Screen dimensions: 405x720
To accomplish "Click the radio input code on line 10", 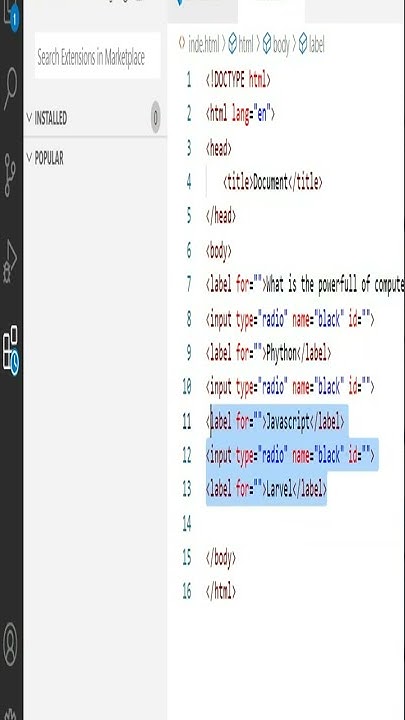I will click(290, 387).
